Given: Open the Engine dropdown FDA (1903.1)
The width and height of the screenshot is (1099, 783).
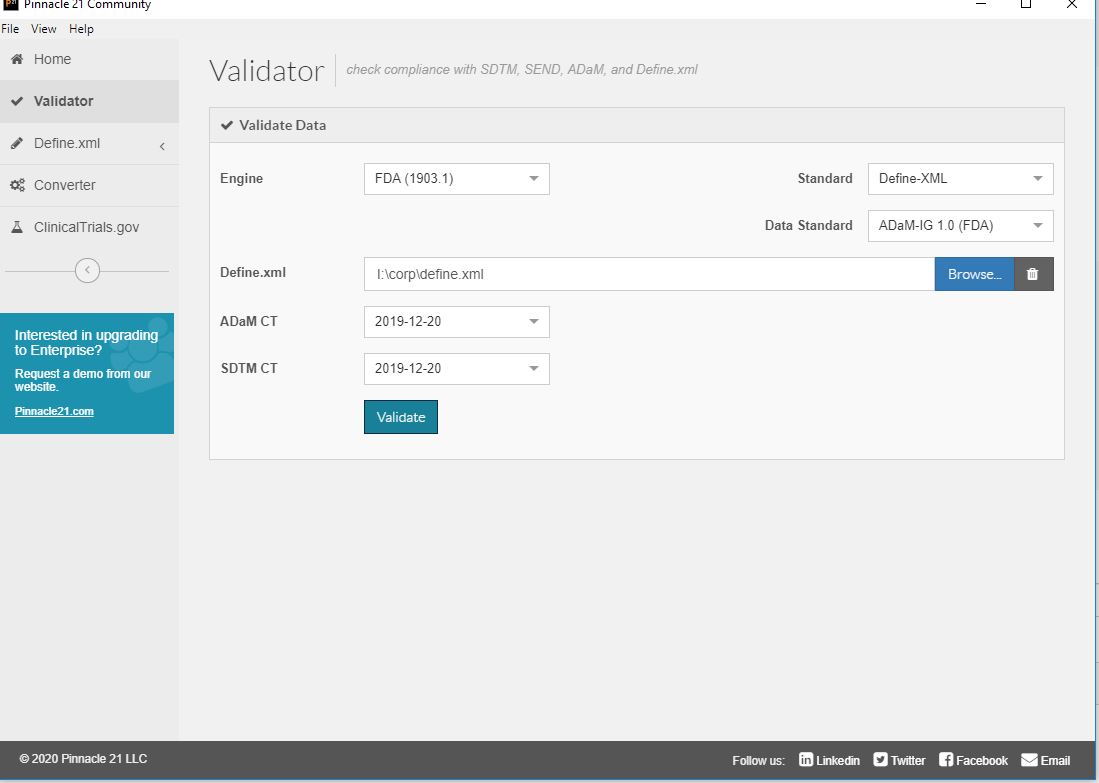Looking at the screenshot, I should click(456, 179).
